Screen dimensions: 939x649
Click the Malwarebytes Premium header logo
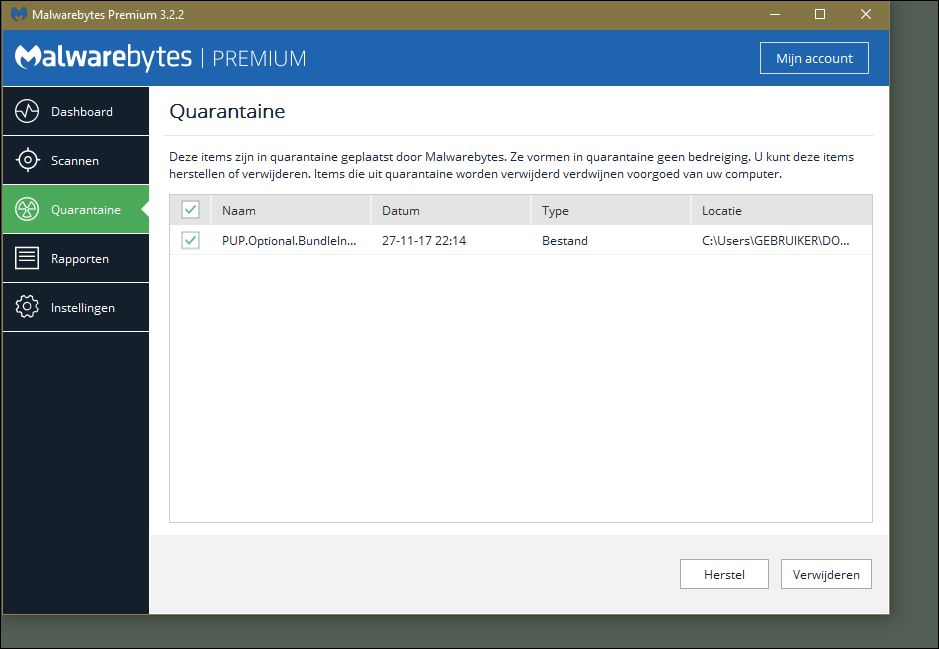(x=160, y=57)
